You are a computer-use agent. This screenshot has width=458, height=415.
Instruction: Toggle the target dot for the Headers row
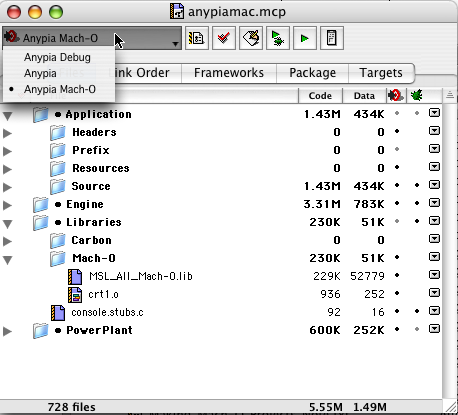397,131
